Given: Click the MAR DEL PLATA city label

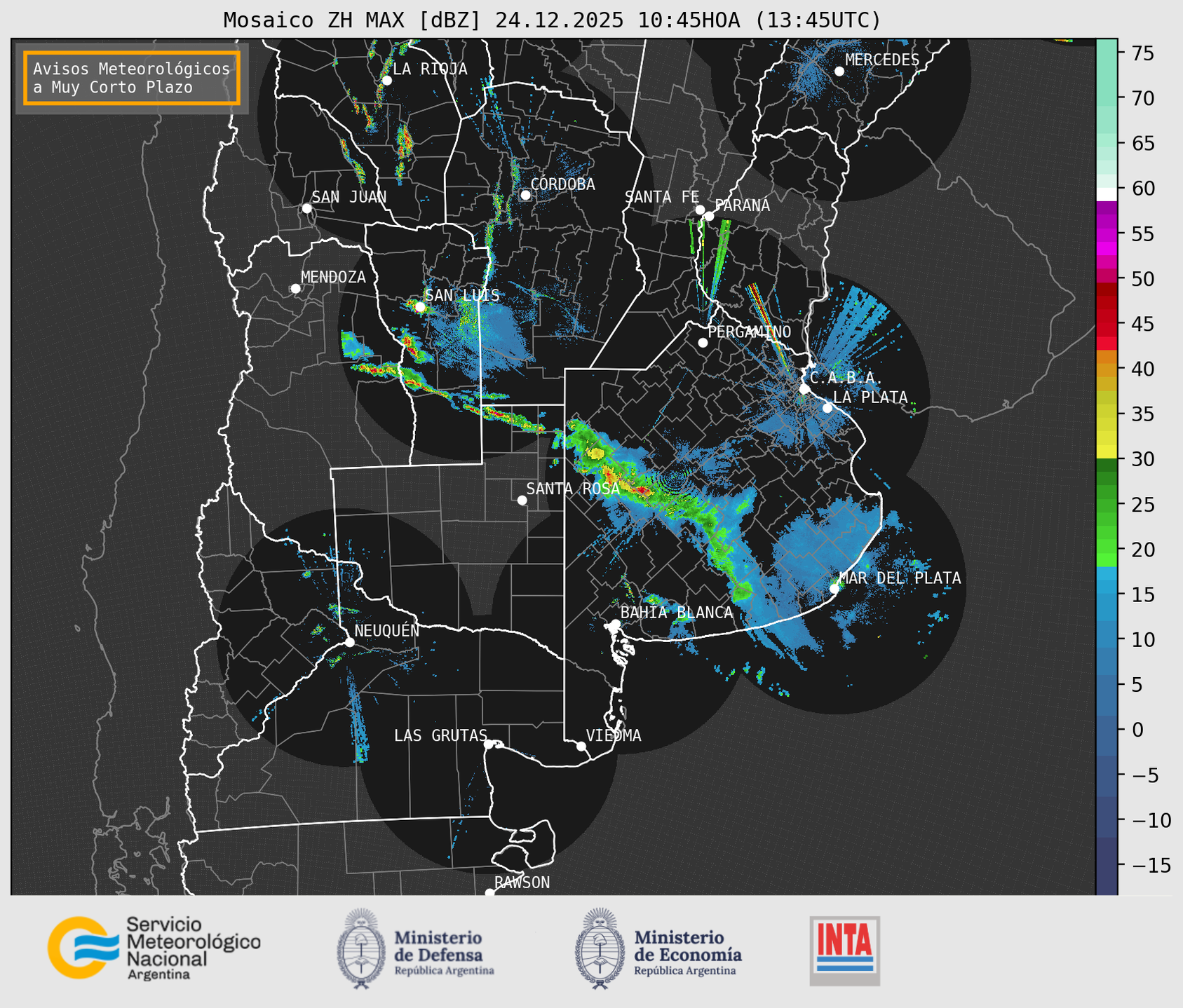Looking at the screenshot, I should [900, 578].
